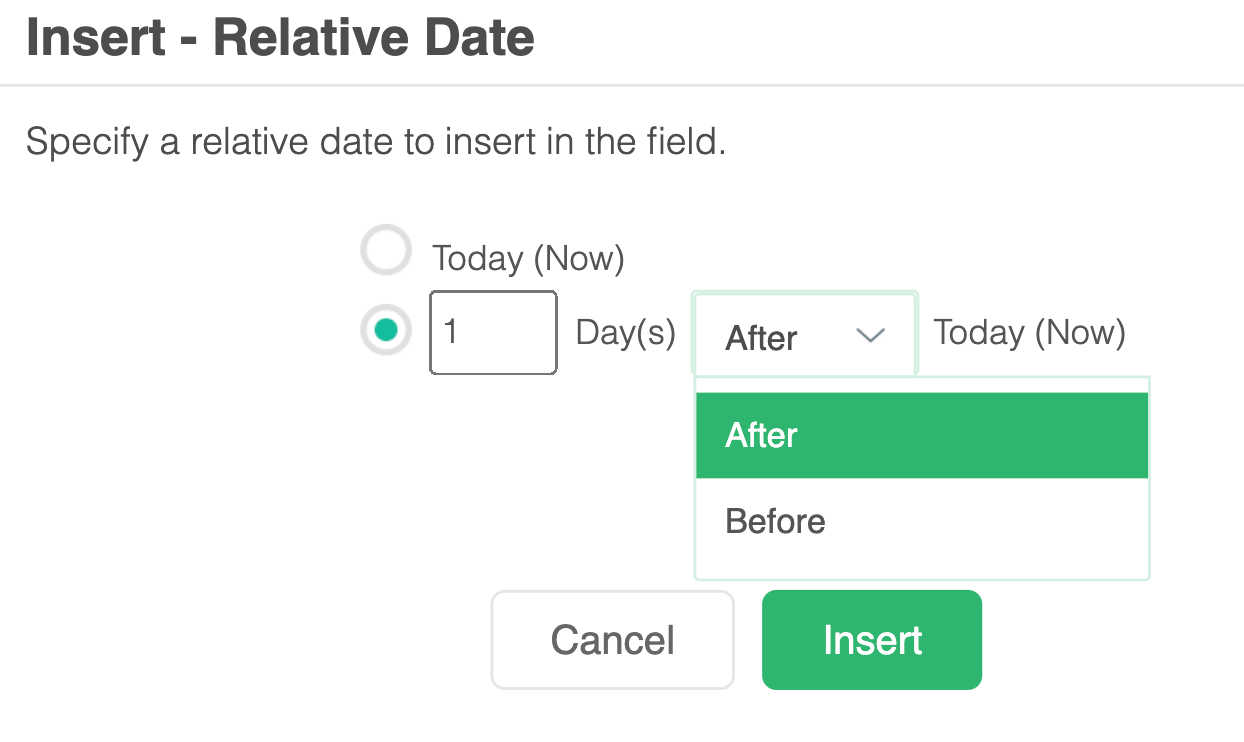This screenshot has width=1244, height=742.
Task: Click the selected 'After' text in combo box
Action: coord(761,338)
